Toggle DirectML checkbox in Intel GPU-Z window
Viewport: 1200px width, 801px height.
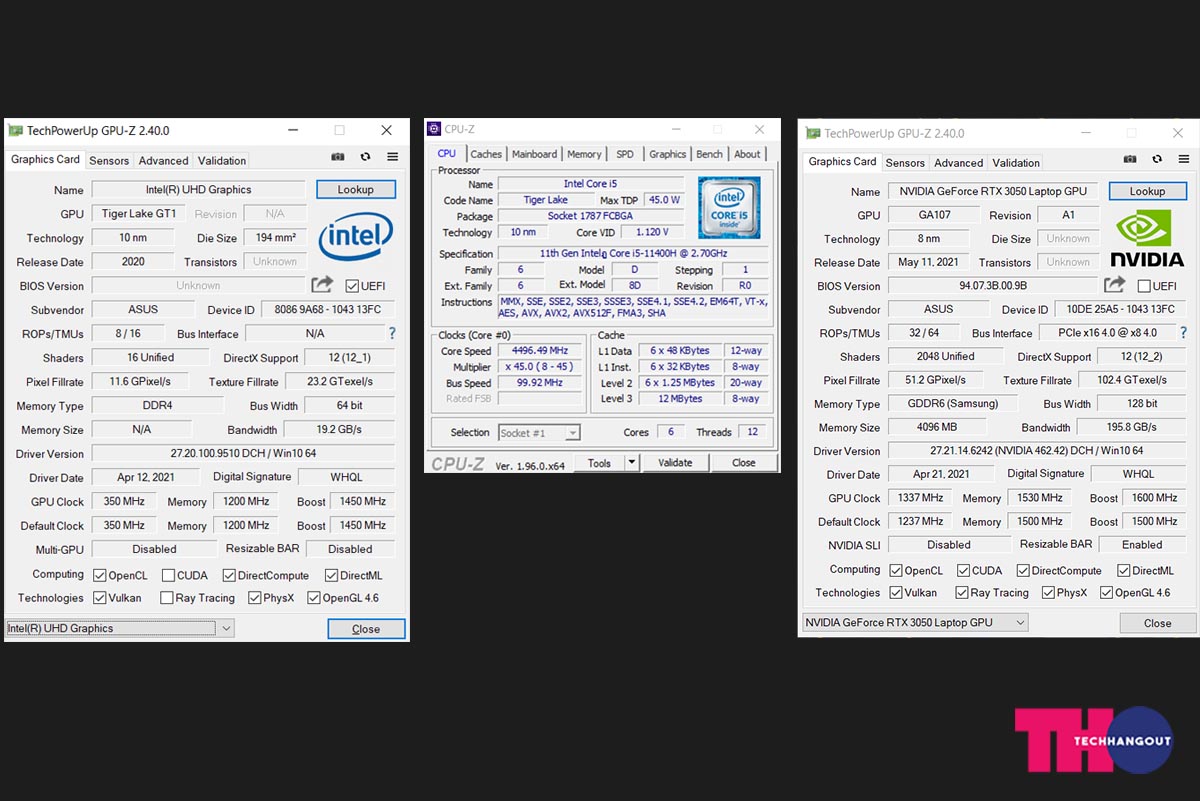tap(331, 575)
